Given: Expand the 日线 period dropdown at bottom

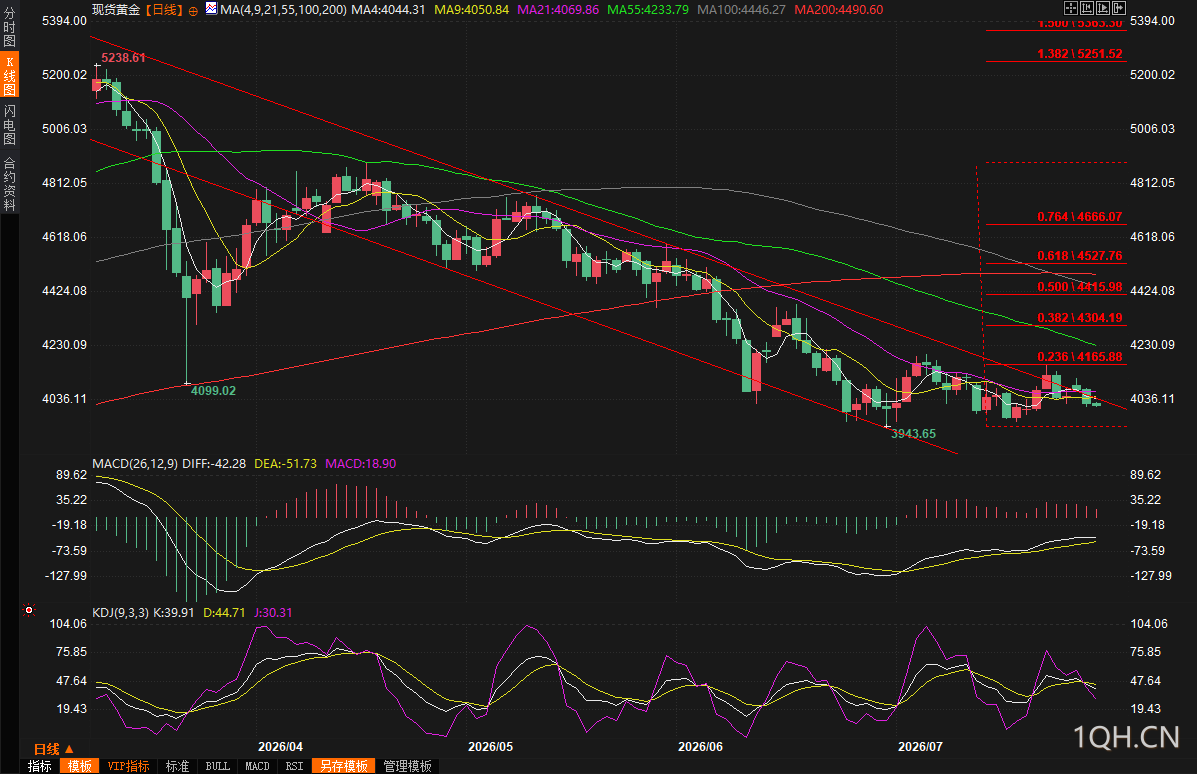Looking at the screenshot, I should pos(53,749).
